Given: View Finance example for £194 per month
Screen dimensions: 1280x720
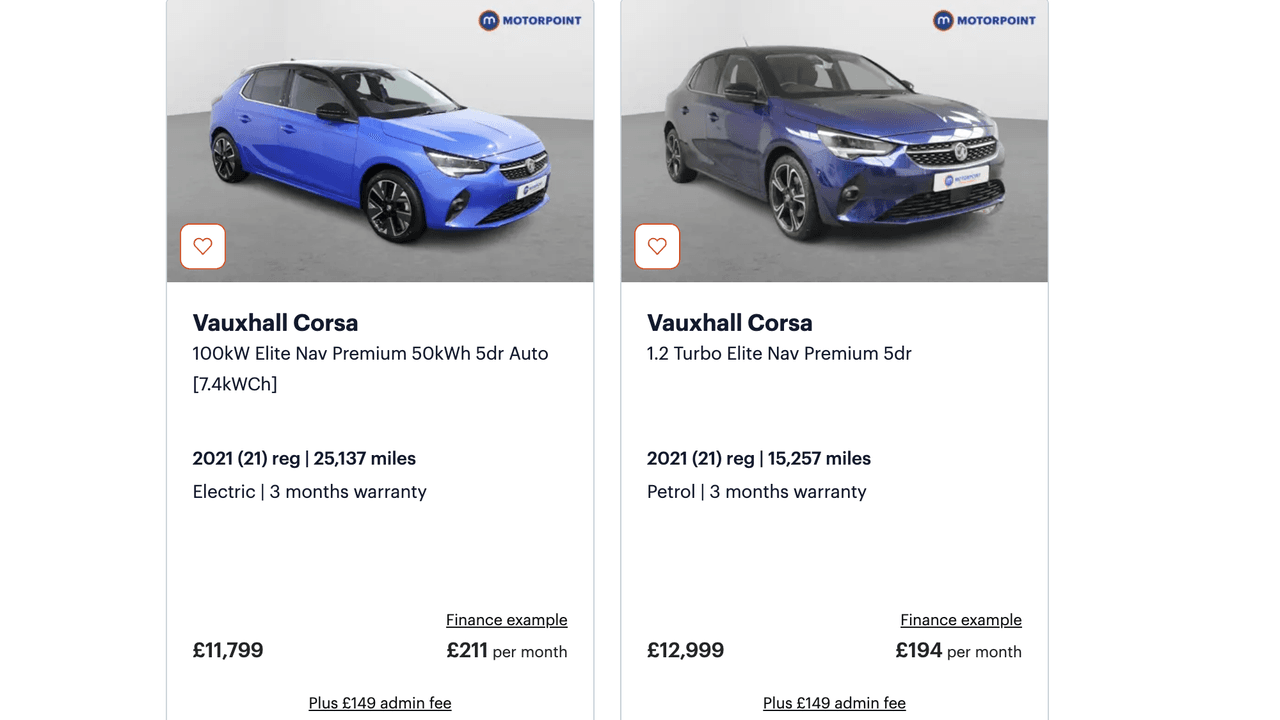Looking at the screenshot, I should [x=960, y=620].
